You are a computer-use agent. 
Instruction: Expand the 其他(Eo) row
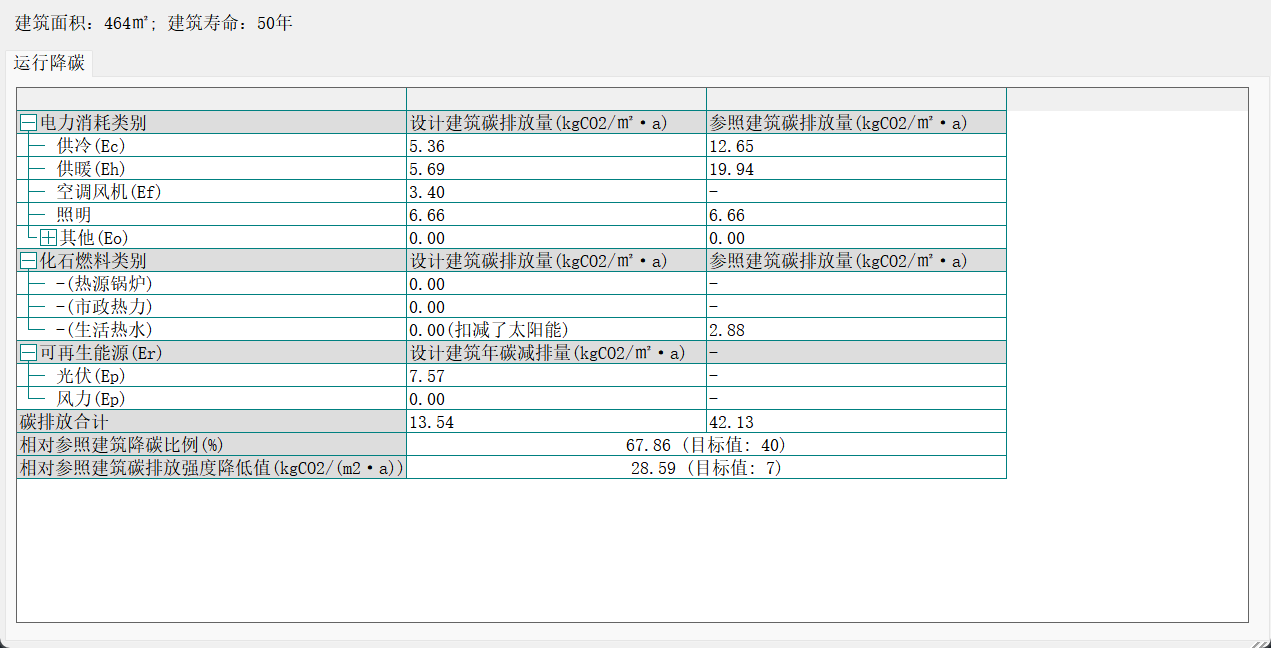[48, 238]
